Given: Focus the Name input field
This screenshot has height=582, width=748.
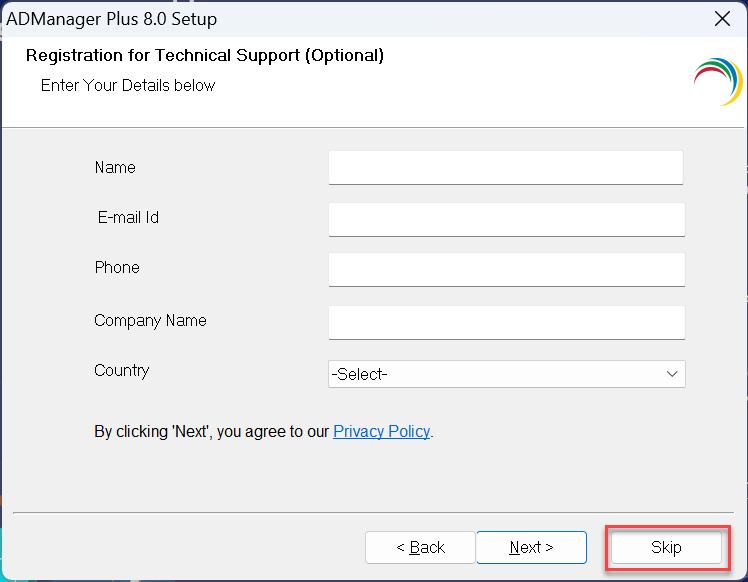Looking at the screenshot, I should [505, 167].
